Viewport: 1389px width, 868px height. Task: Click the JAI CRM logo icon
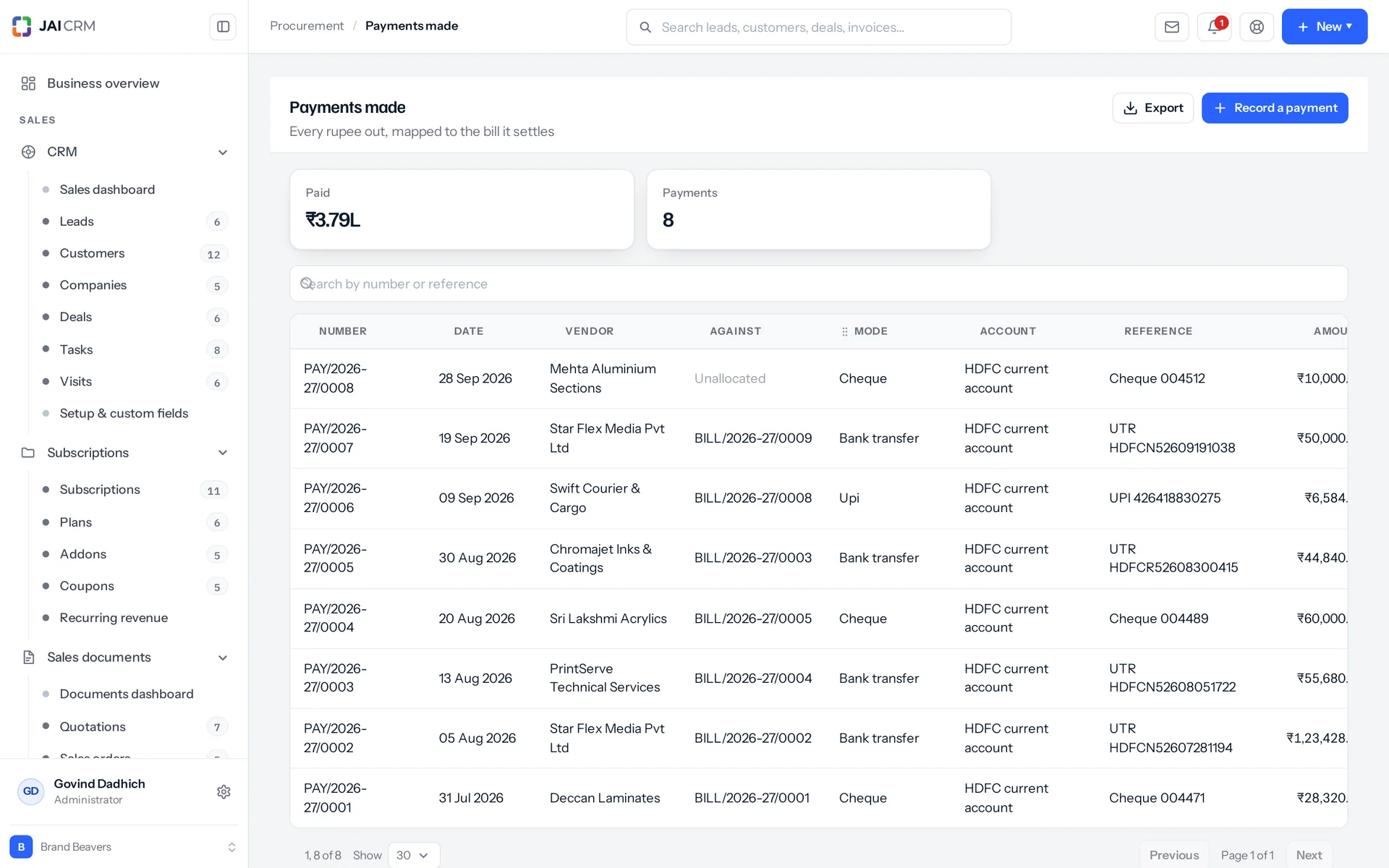(22, 26)
